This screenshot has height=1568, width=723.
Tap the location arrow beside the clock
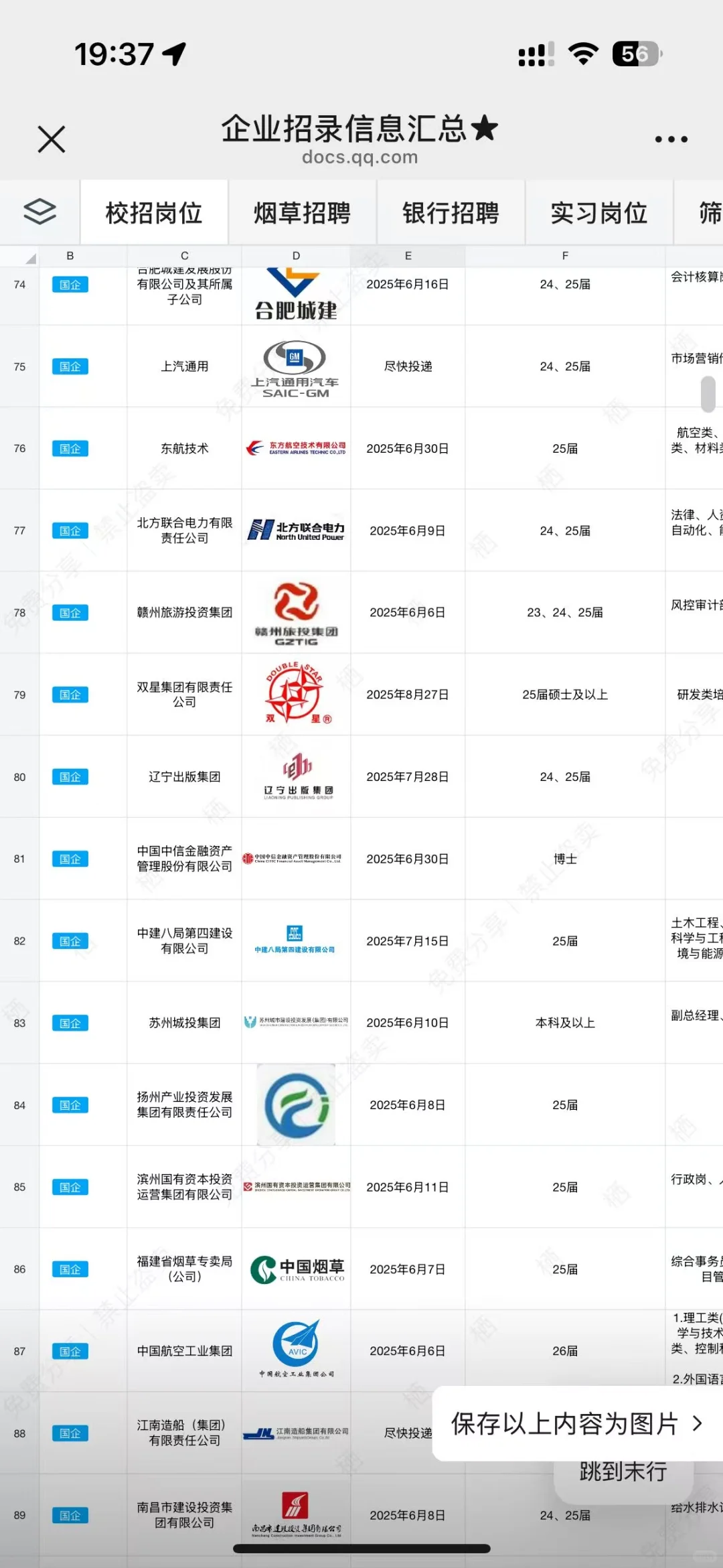pos(175,54)
